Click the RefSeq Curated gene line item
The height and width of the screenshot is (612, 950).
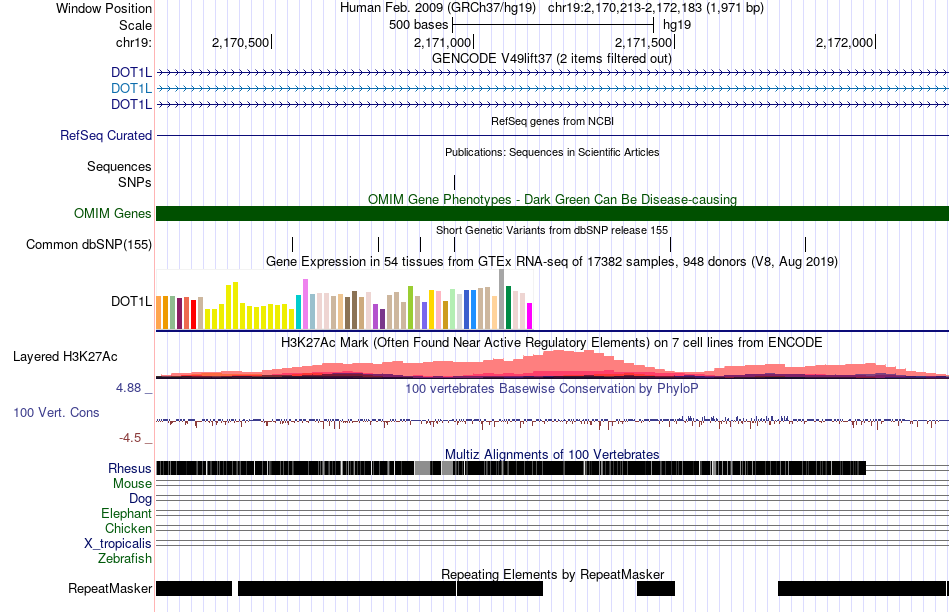pos(553,135)
